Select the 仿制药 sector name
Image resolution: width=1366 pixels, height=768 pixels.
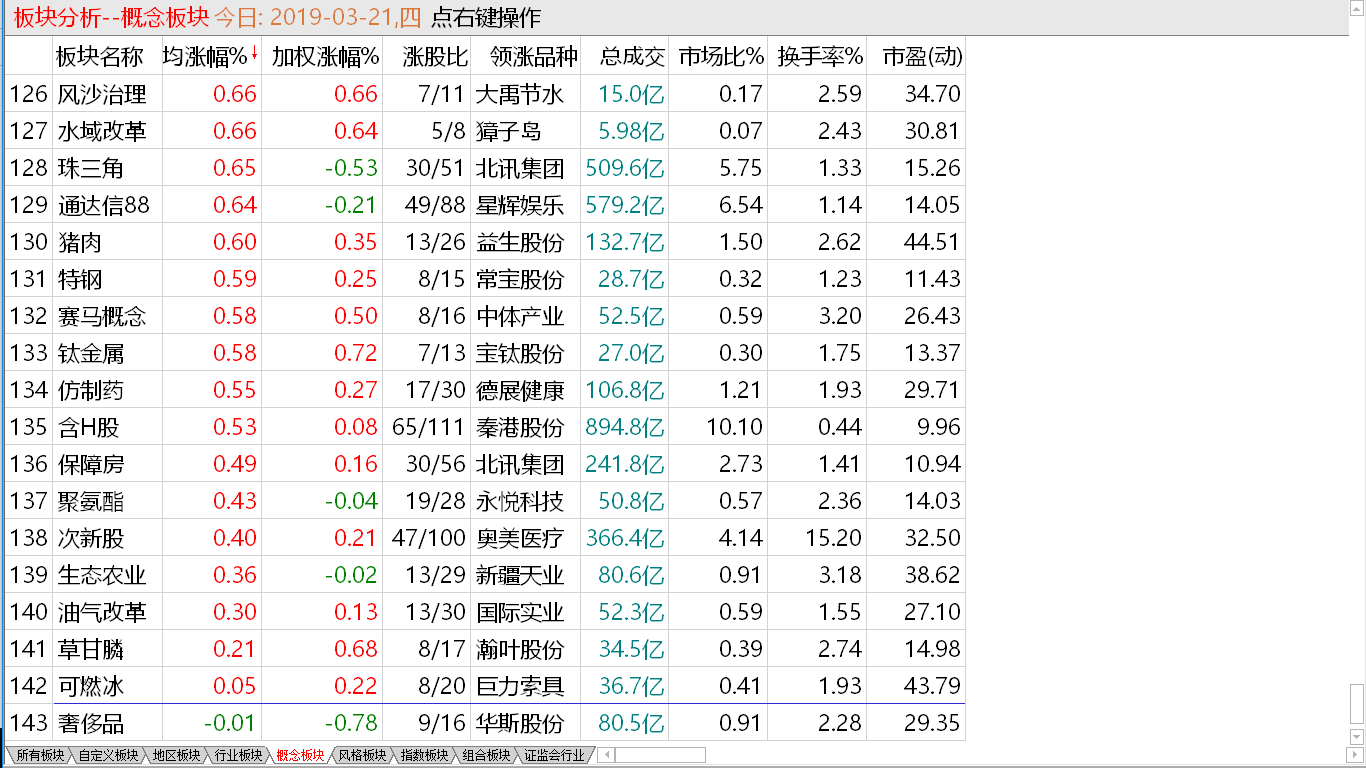[90, 390]
